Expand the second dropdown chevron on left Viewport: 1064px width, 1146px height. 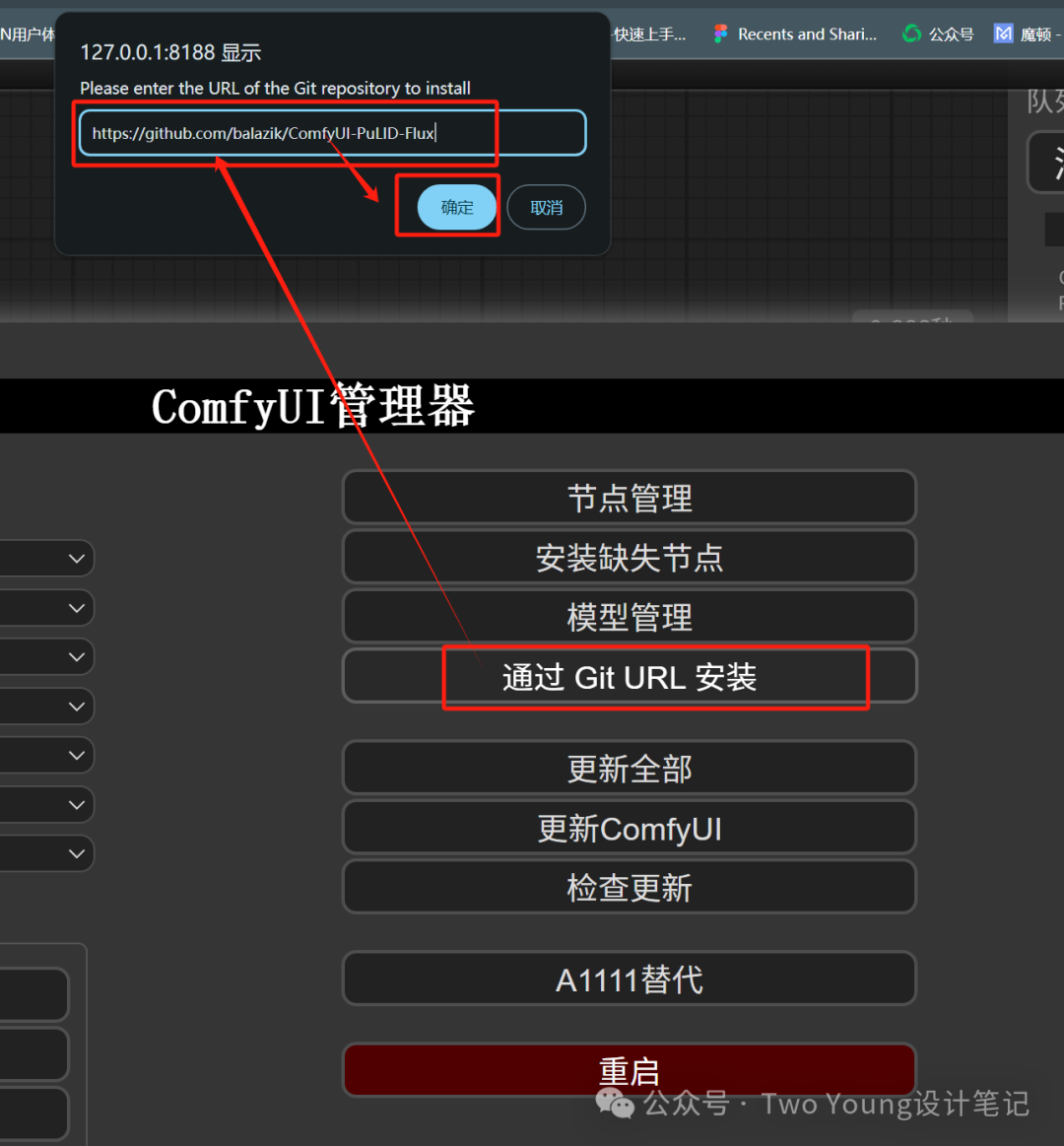coord(77,608)
